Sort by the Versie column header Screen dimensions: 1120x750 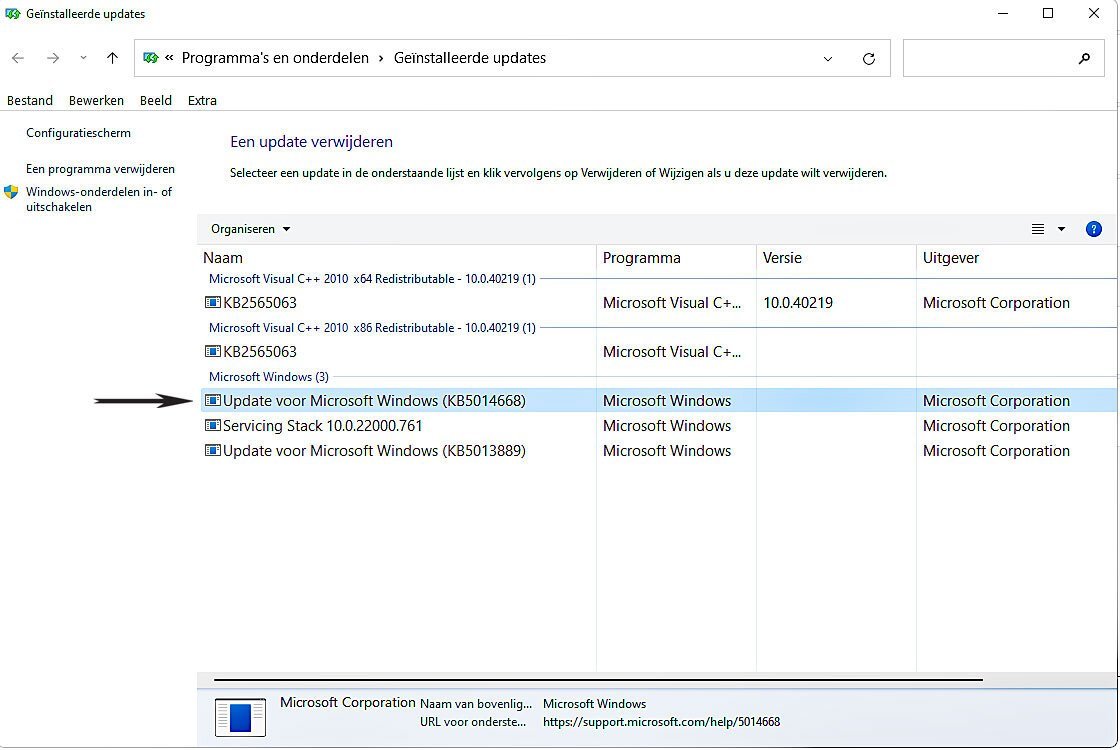(x=782, y=258)
